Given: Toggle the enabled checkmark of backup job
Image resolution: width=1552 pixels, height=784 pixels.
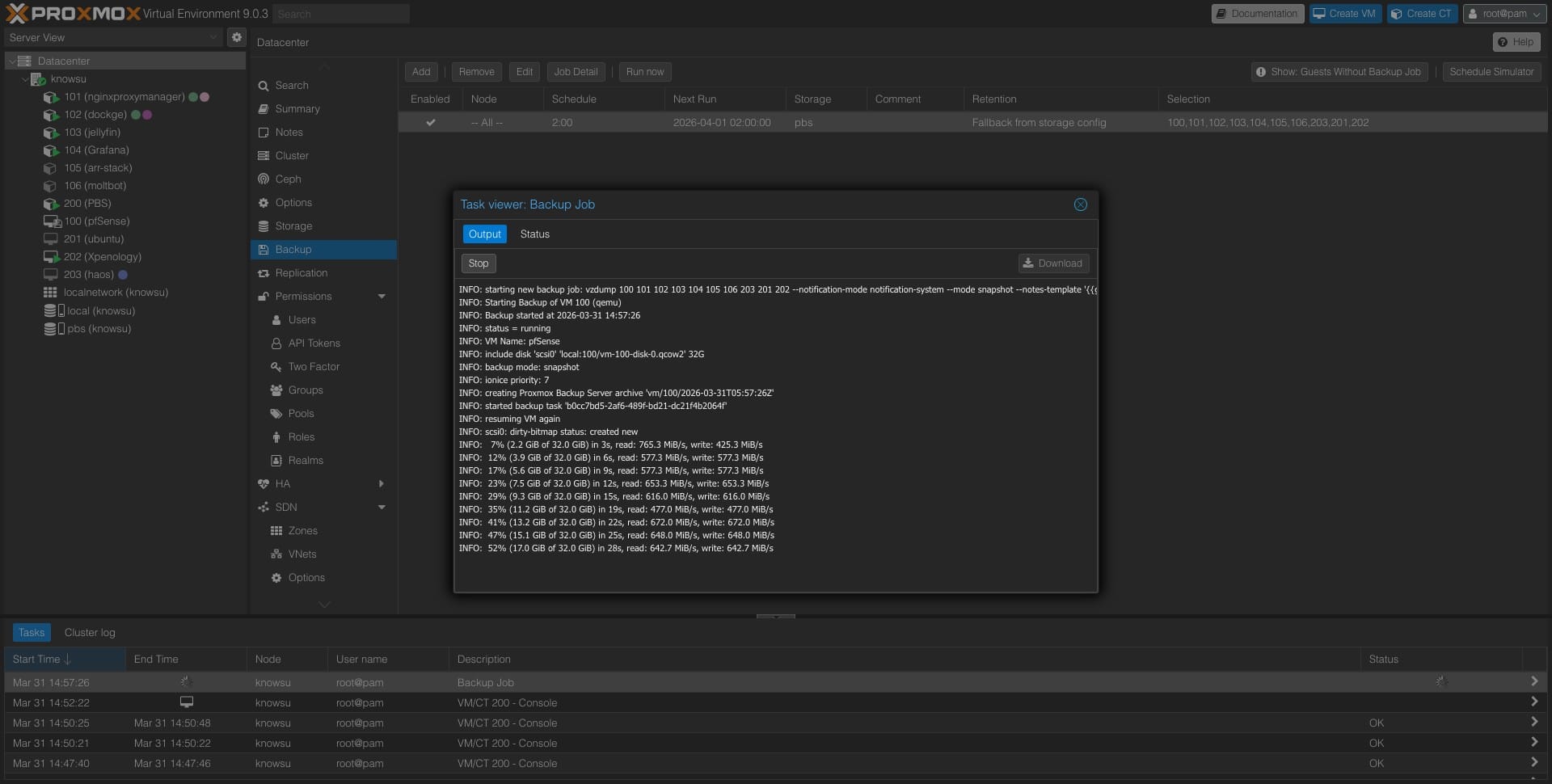Looking at the screenshot, I should [431, 123].
